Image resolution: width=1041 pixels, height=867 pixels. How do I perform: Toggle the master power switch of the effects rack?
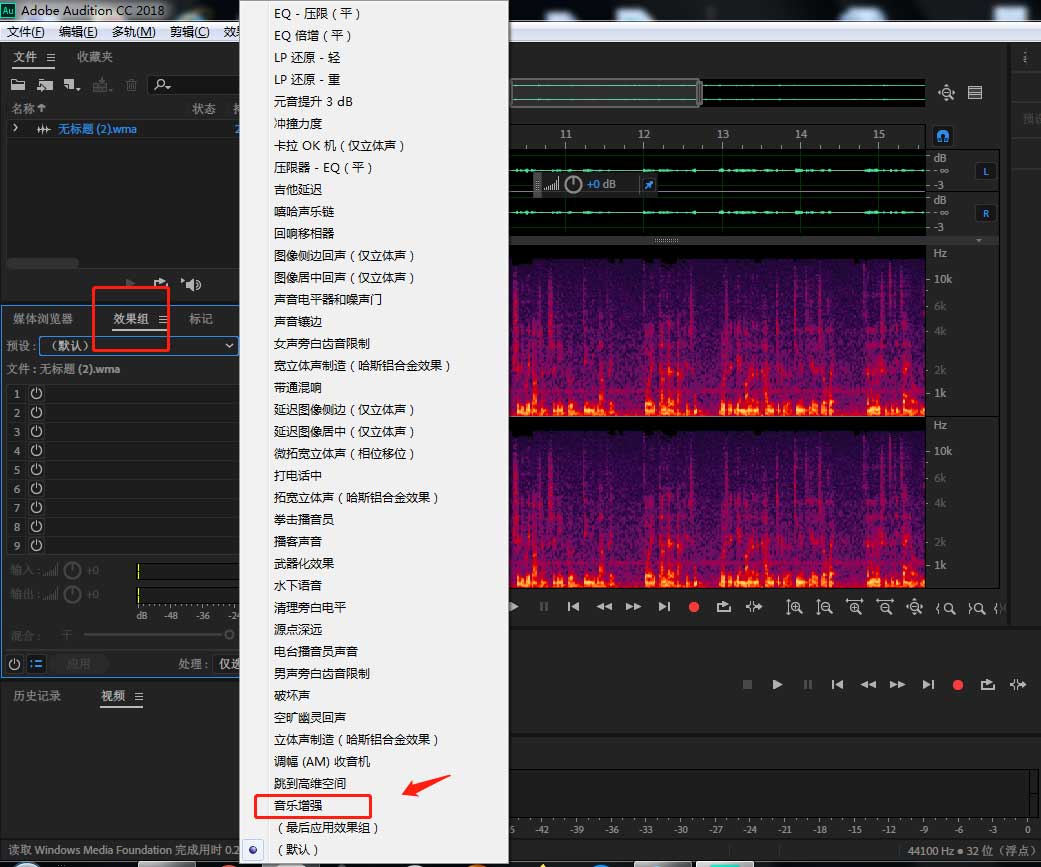pyautogui.click(x=15, y=663)
